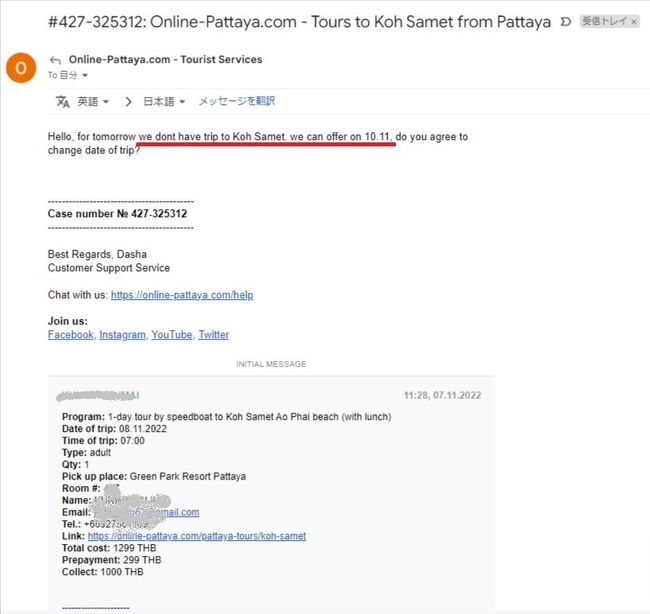Screen dimensions: 650x614
Task: Remove the 受信トレイ inbox label
Action: pos(633,21)
